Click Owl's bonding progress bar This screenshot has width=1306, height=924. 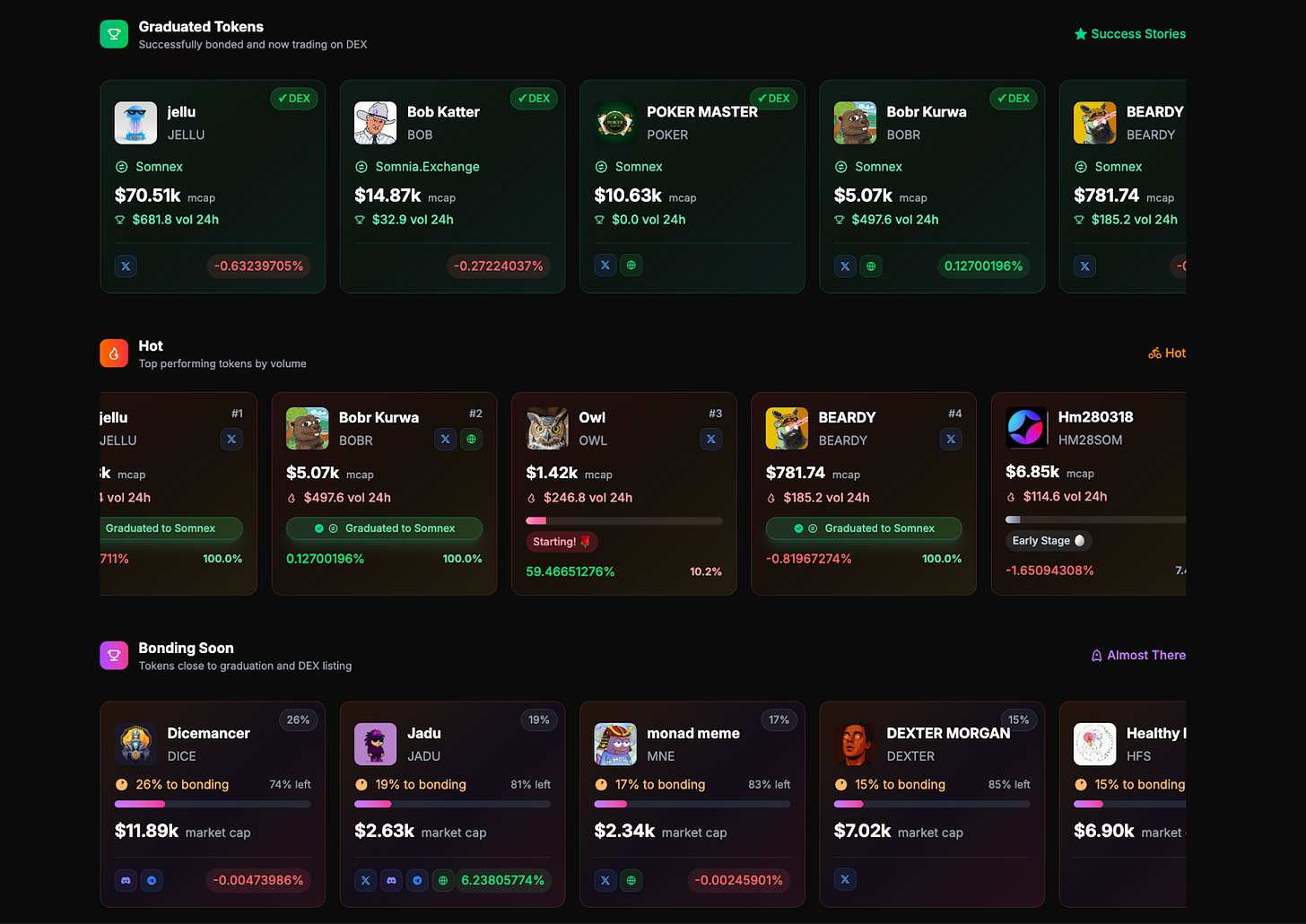pos(624,520)
